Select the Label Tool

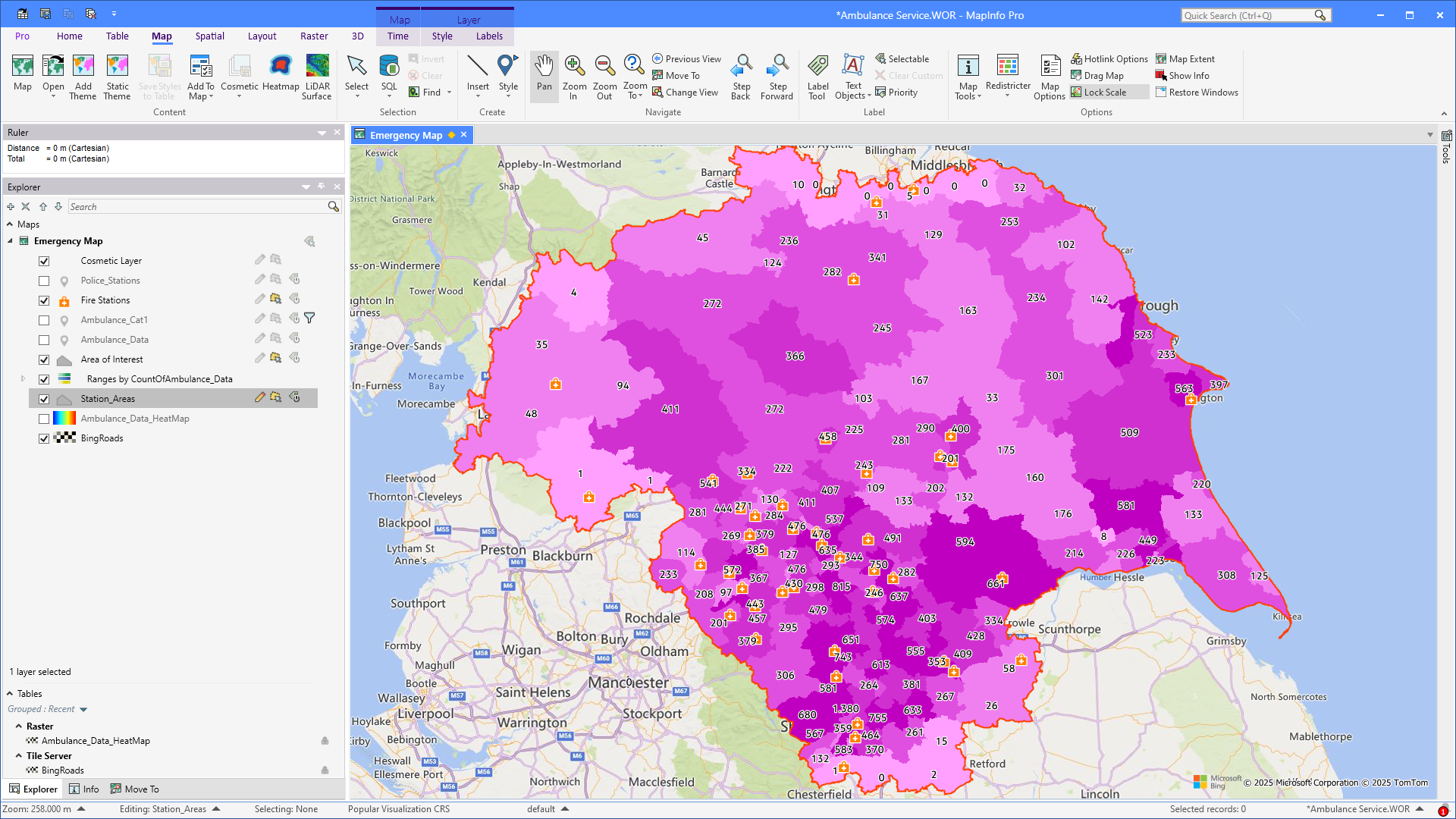coord(817,75)
